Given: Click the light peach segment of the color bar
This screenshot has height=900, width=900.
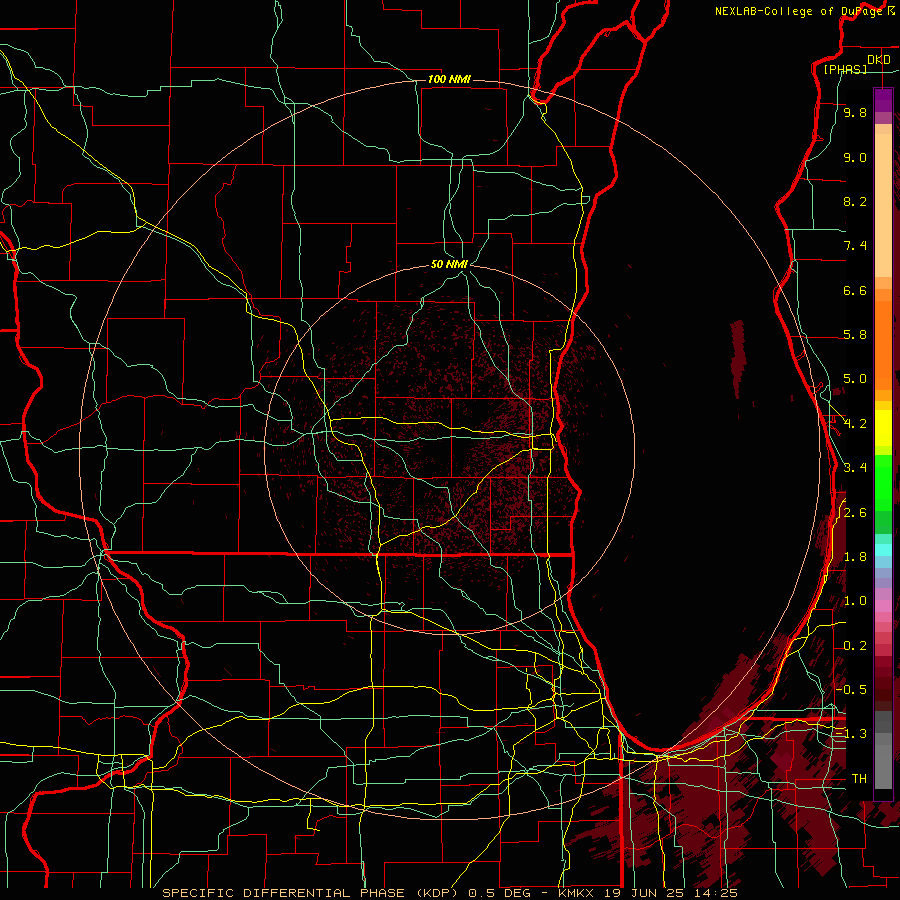Looking at the screenshot, I should point(883,205).
